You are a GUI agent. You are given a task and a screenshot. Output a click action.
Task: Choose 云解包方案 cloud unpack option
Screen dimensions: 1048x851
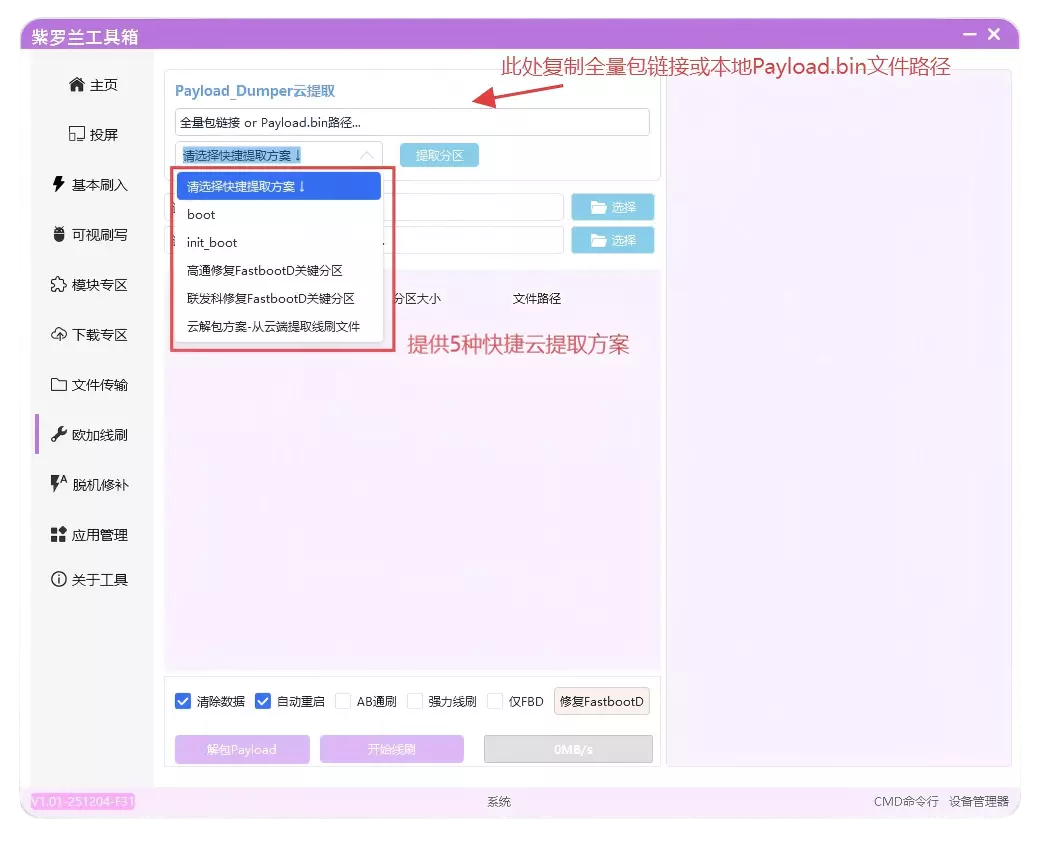[x=270, y=327]
